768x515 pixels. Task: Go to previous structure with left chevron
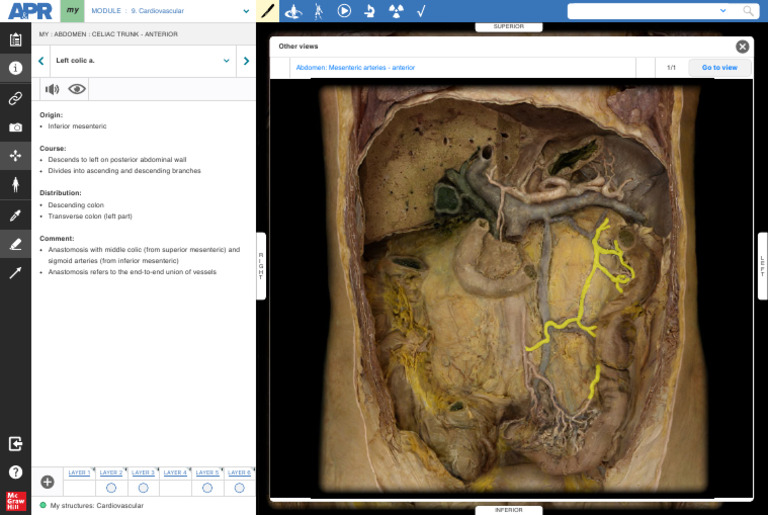click(x=41, y=61)
